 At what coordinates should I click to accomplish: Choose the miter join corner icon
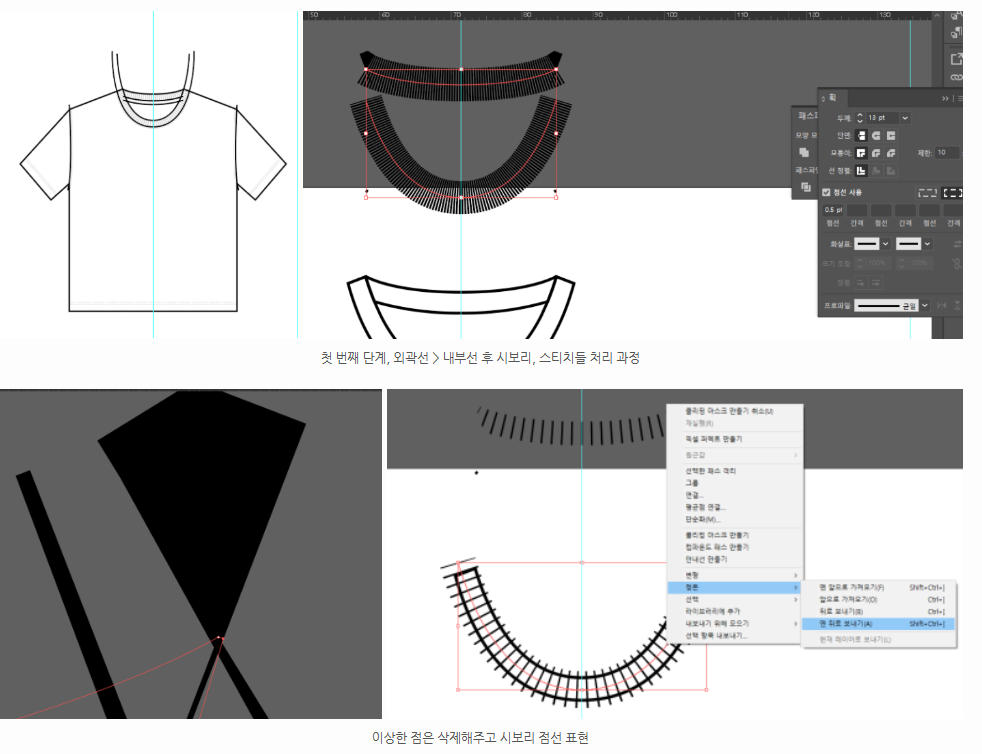click(861, 153)
